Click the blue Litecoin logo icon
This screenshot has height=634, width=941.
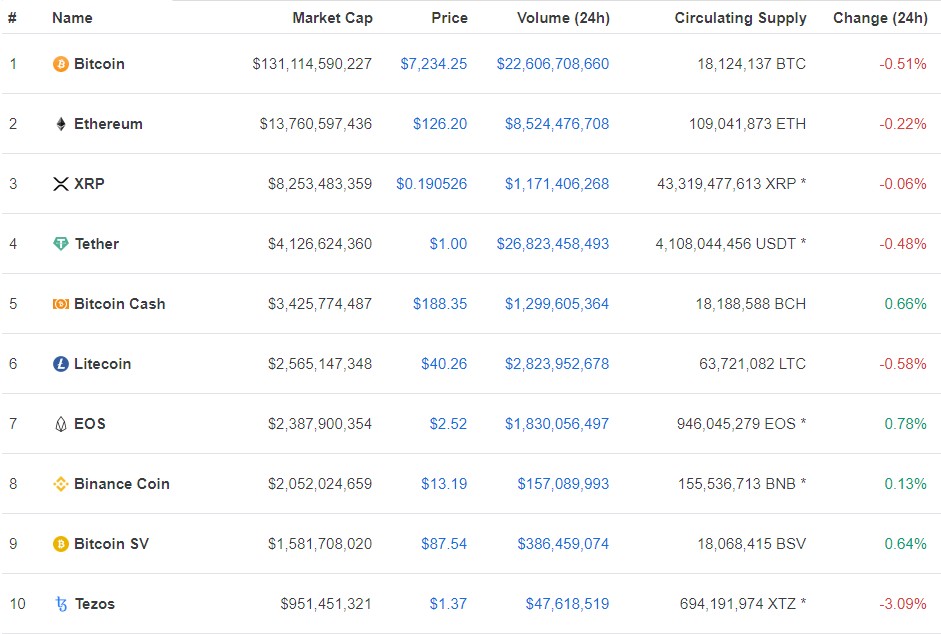click(61, 364)
